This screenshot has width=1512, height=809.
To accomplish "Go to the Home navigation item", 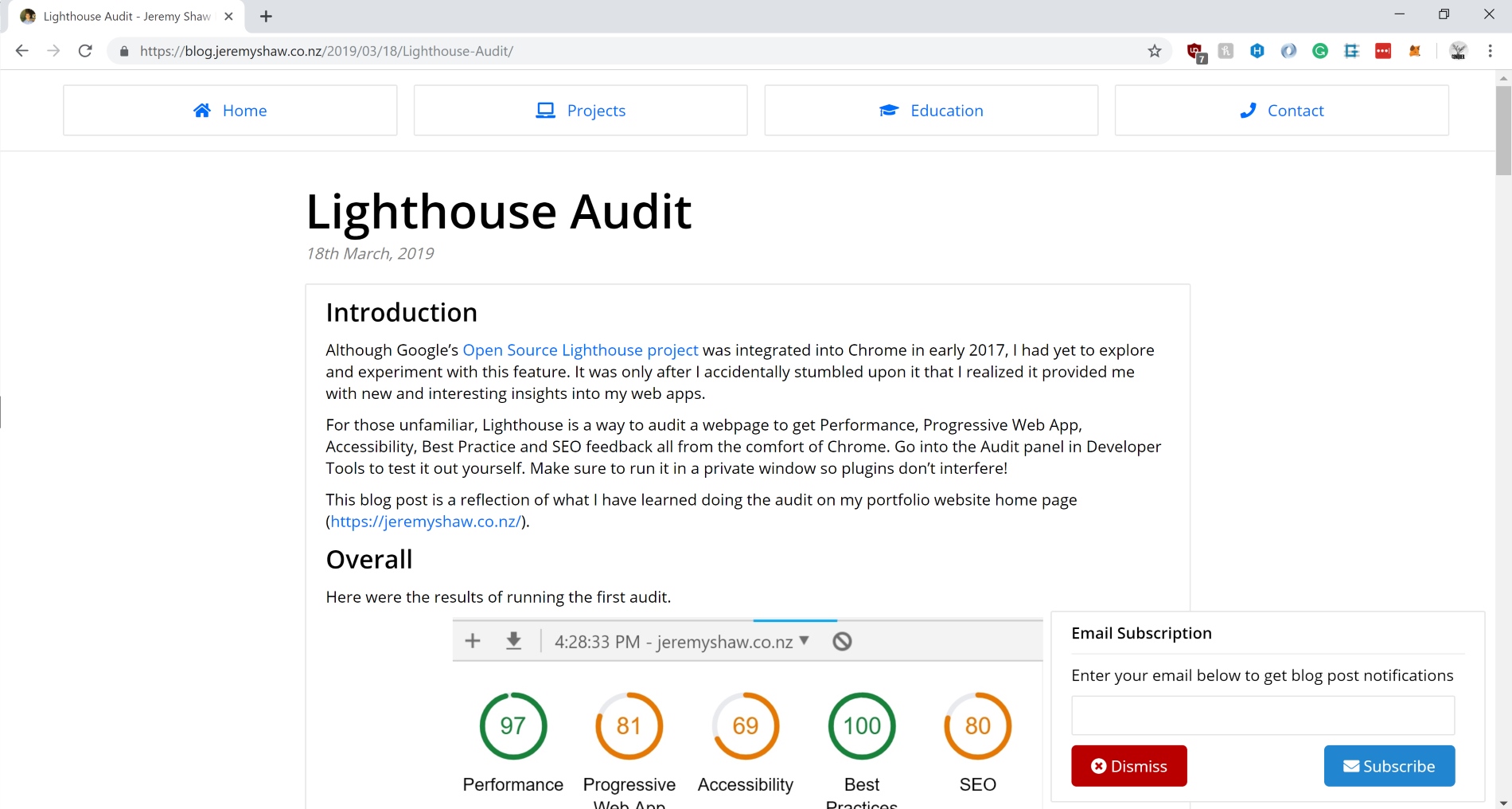I will (x=230, y=111).
